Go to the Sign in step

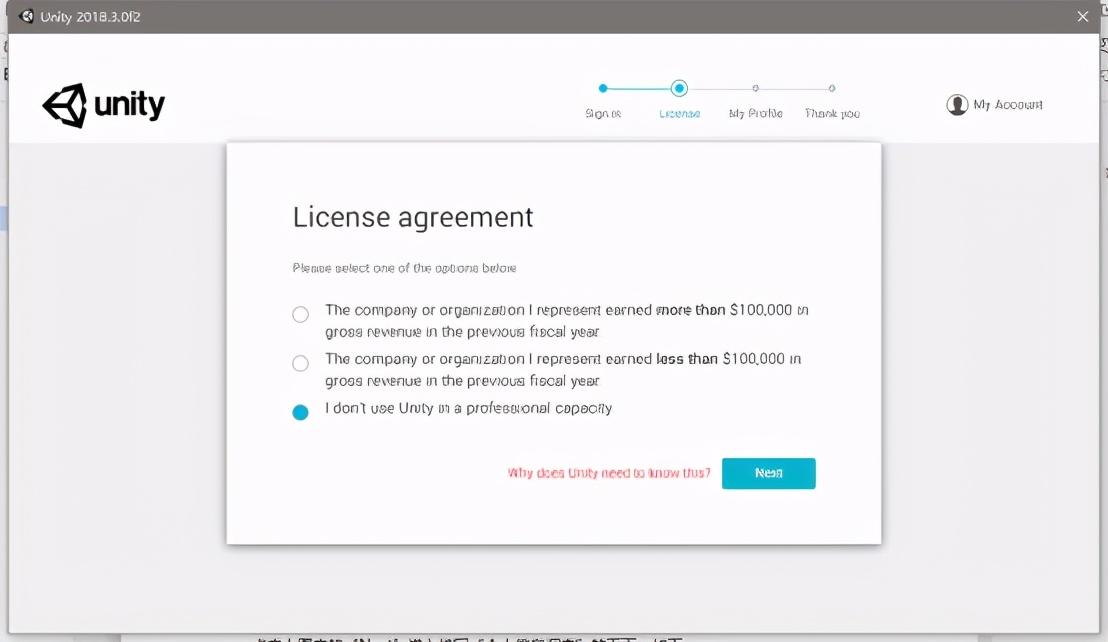[x=603, y=114]
